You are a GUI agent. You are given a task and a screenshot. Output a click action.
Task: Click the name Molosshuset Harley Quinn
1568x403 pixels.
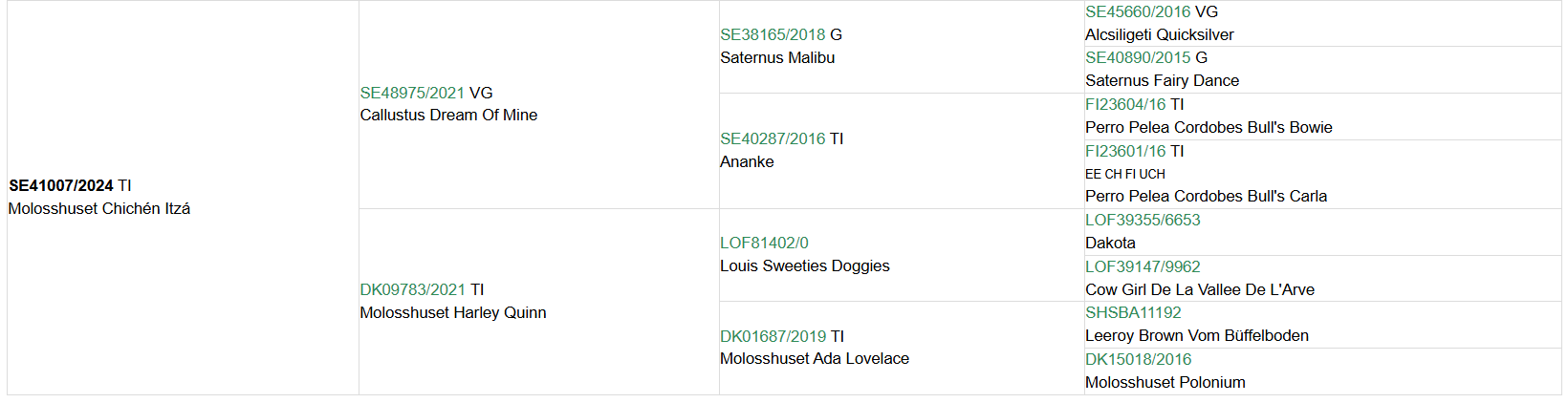pyautogui.click(x=453, y=312)
